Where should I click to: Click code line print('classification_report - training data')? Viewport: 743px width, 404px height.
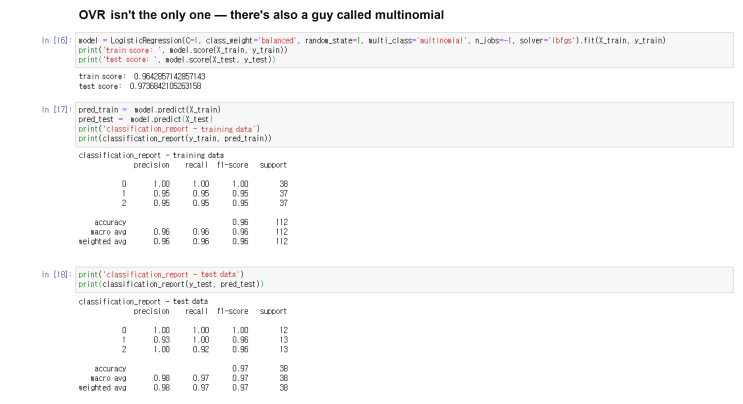(169, 129)
